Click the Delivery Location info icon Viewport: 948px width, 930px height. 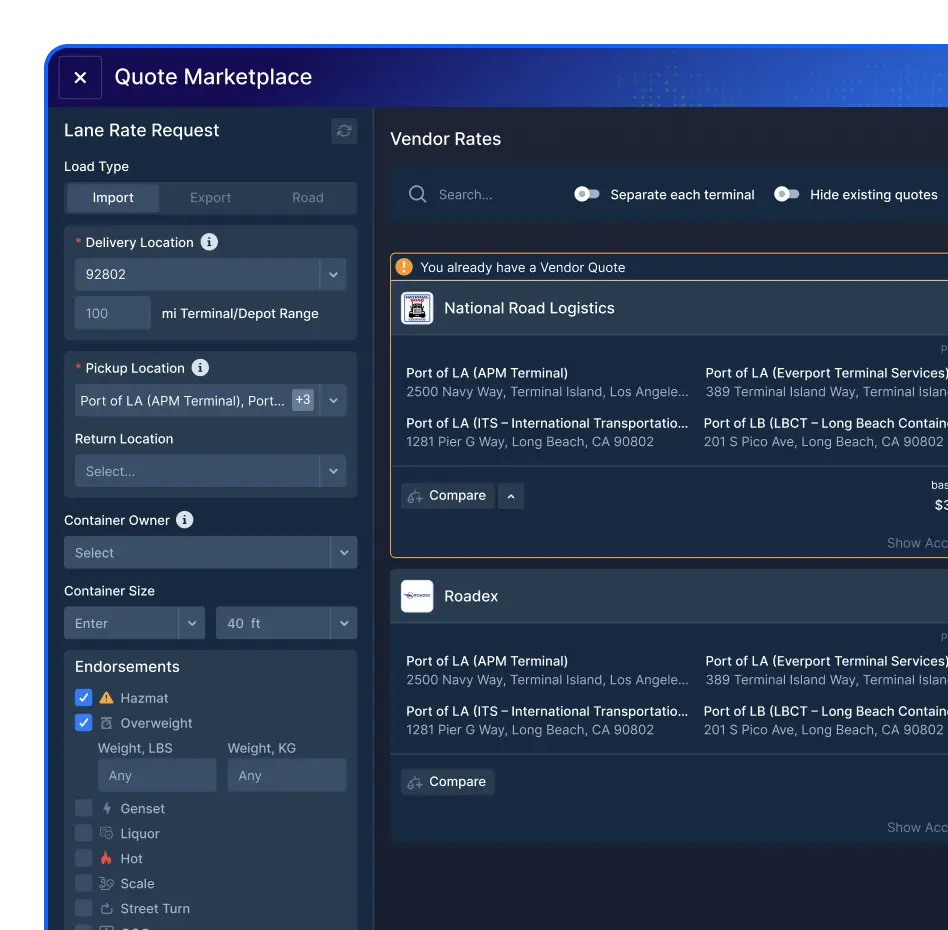pyautogui.click(x=209, y=242)
